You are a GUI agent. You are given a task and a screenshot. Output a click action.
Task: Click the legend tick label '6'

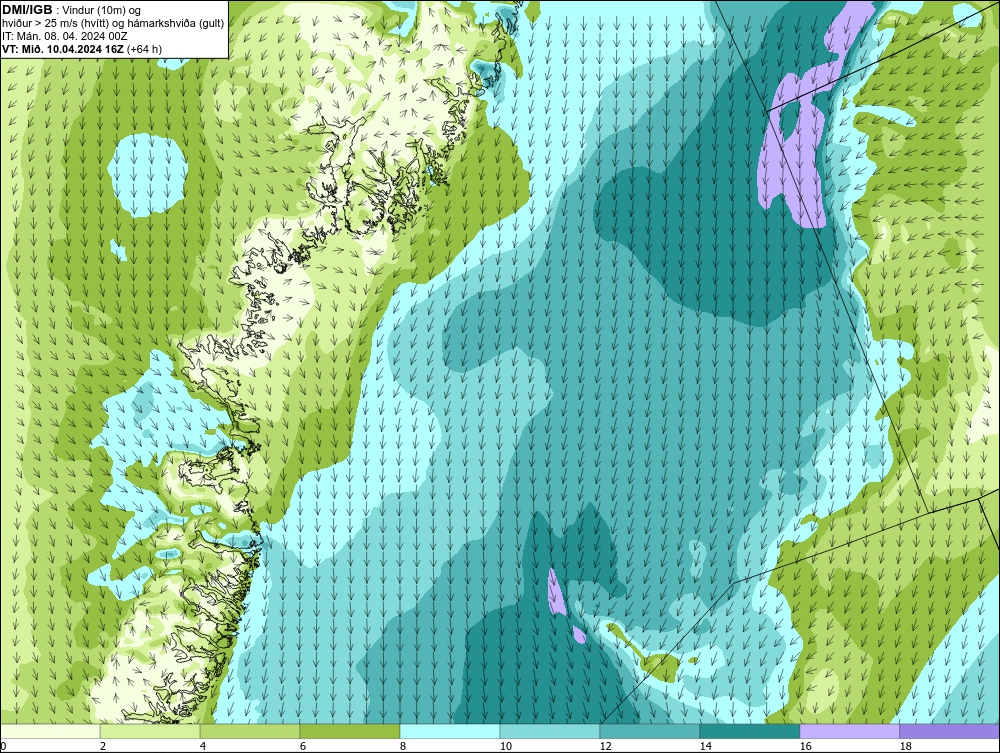click(302, 746)
